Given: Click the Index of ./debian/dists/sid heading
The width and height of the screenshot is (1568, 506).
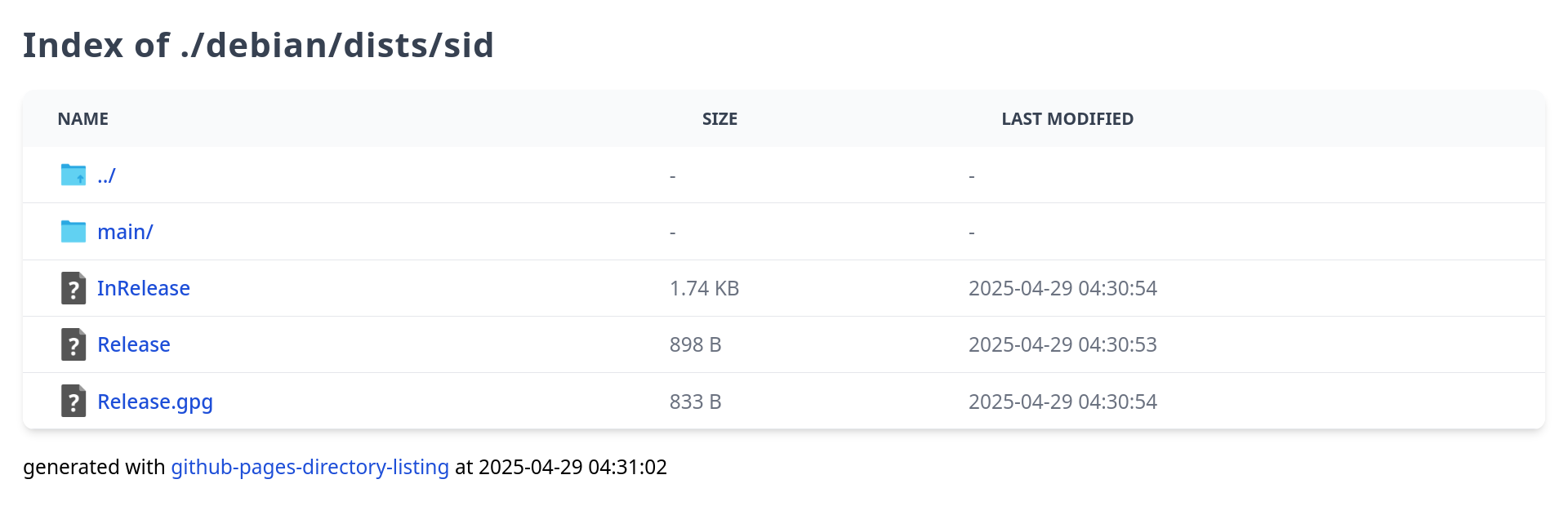Looking at the screenshot, I should (x=258, y=45).
